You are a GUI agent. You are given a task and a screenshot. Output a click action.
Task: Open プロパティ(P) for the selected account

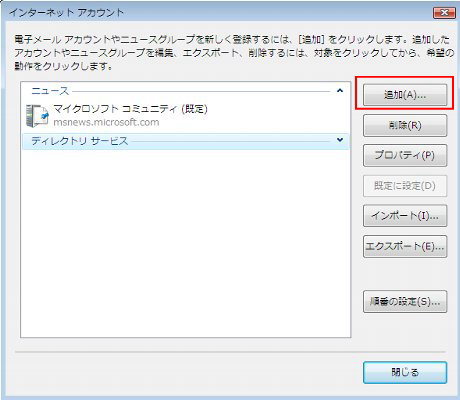[405, 155]
